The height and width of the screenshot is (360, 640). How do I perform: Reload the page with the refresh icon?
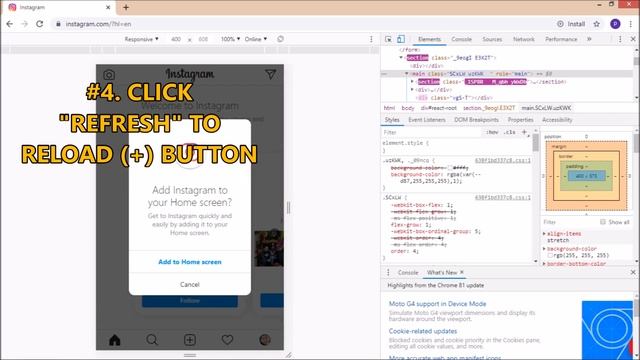[x=40, y=24]
